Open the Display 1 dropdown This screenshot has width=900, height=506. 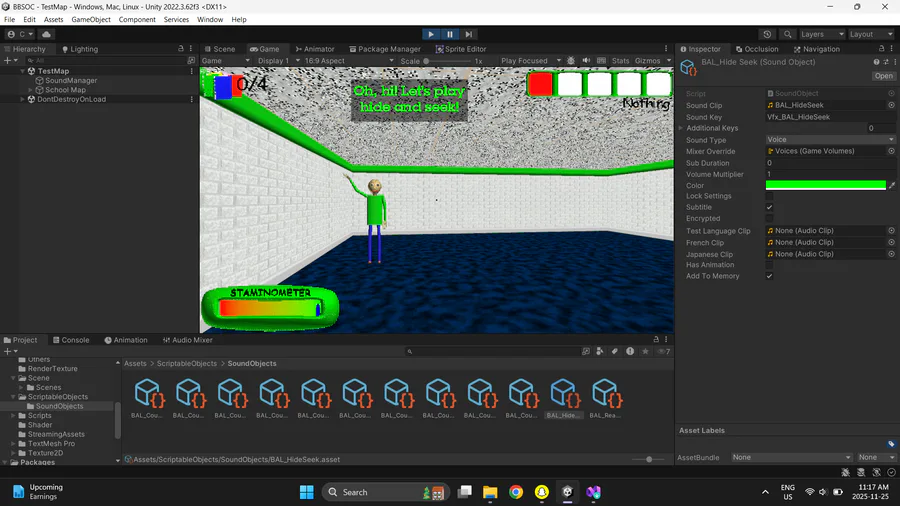point(278,61)
